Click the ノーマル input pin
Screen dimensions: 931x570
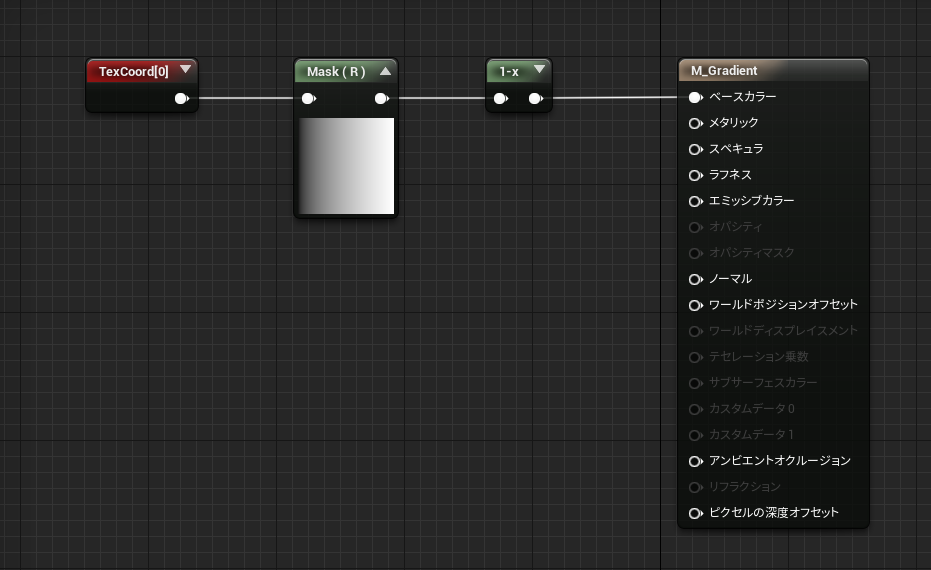pos(695,279)
